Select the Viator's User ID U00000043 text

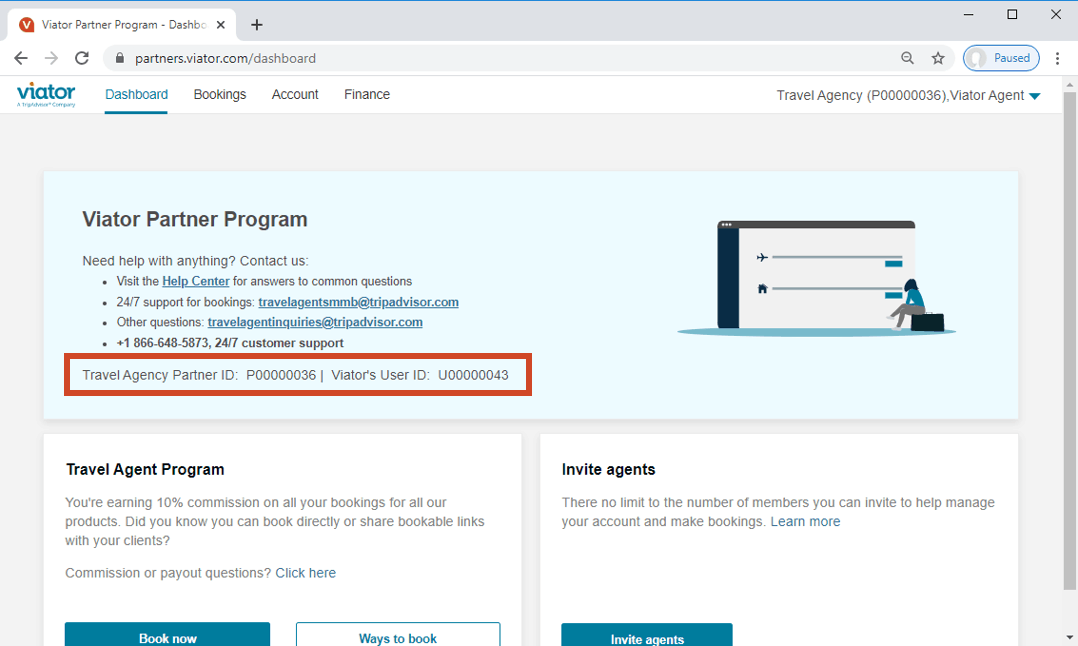coord(420,375)
